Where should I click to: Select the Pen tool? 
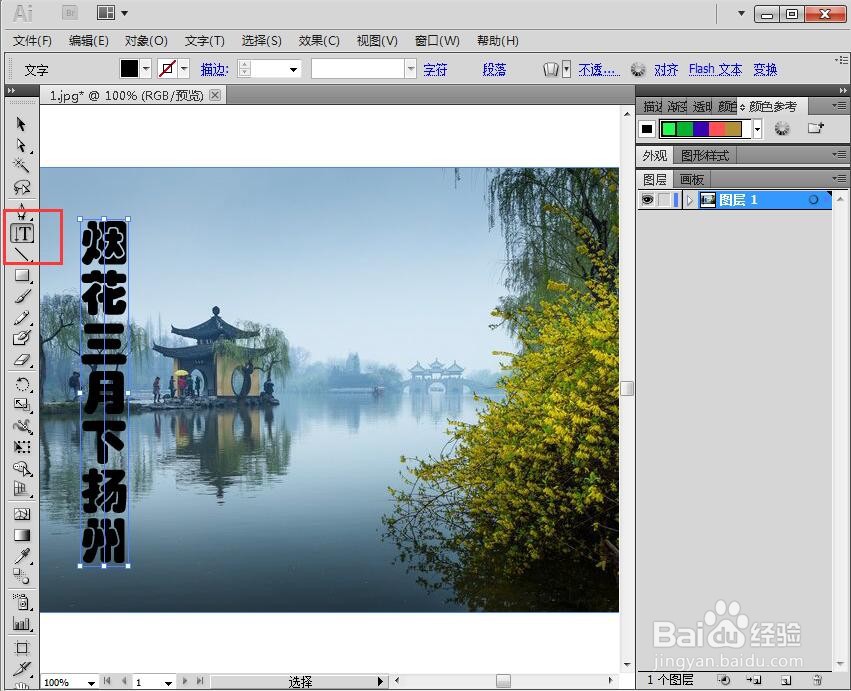tap(22, 211)
